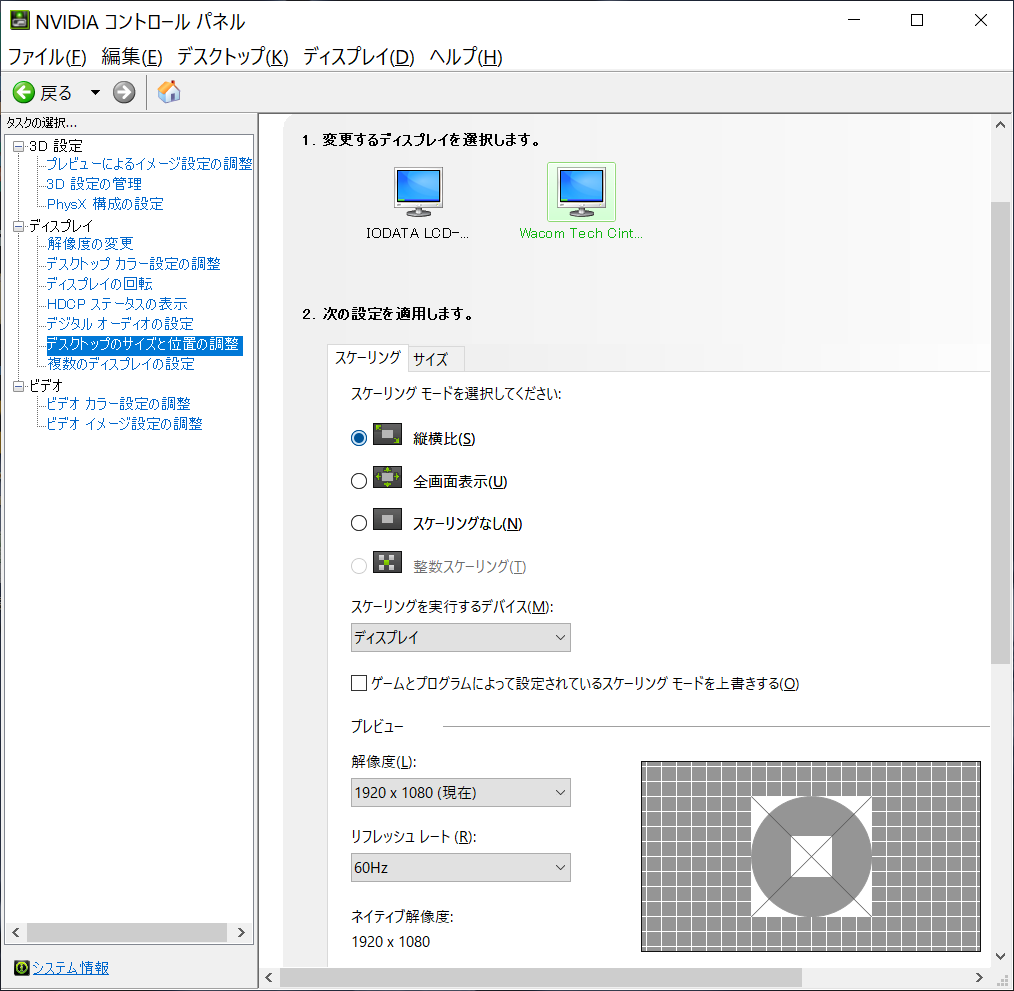
Task: Open HDCP ステータスの表示
Action: (117, 303)
